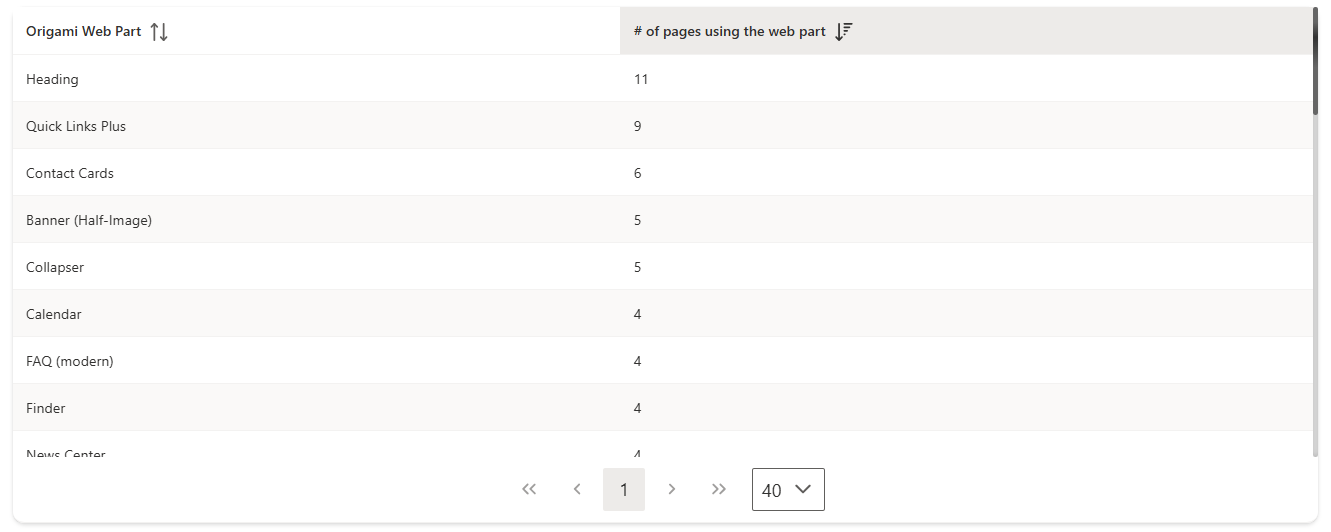Viewport: 1331px width, 532px height.
Task: Pick the FAQ (modern) row
Action: point(70,361)
